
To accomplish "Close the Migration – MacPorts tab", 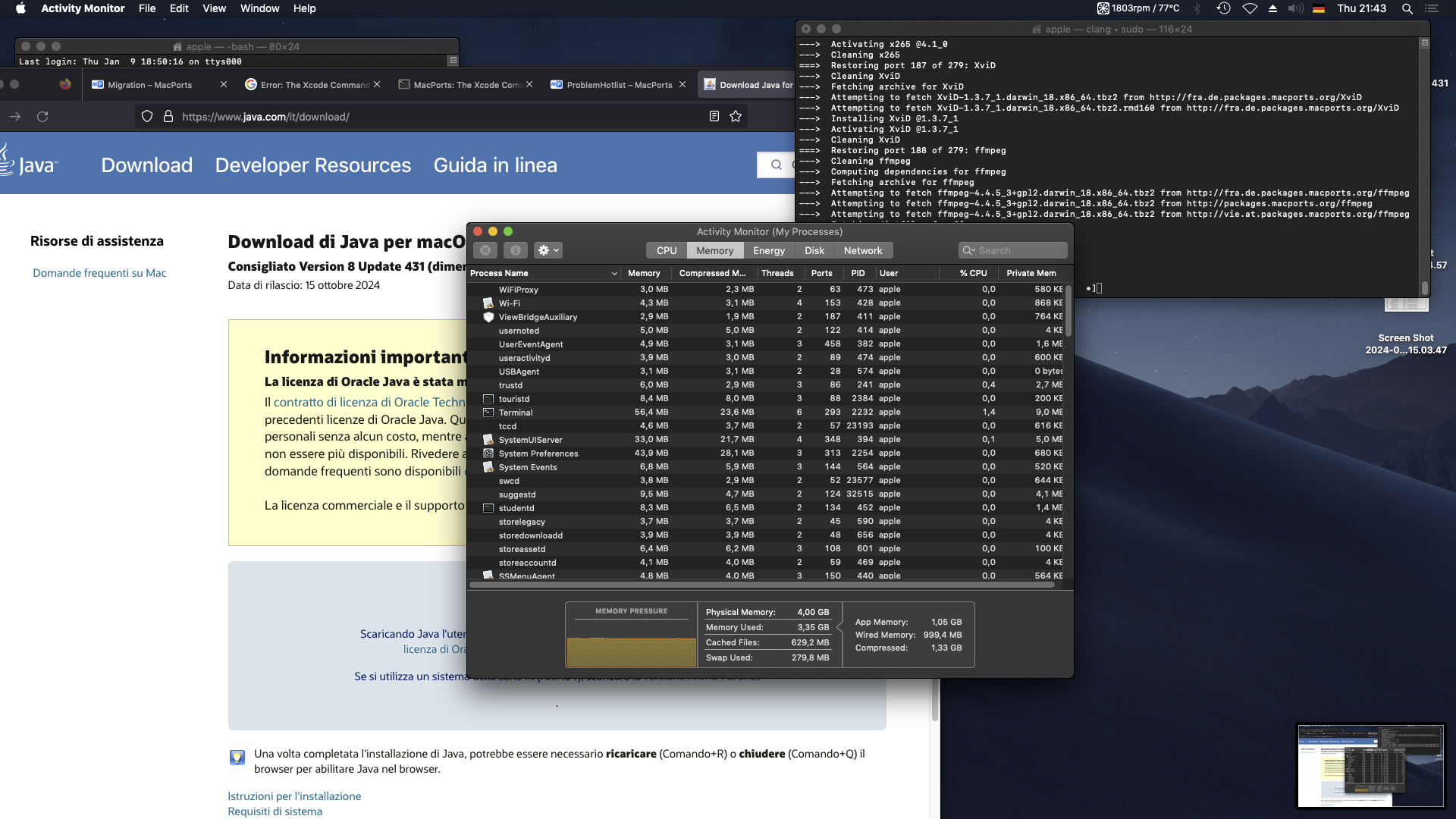I will tap(224, 84).
